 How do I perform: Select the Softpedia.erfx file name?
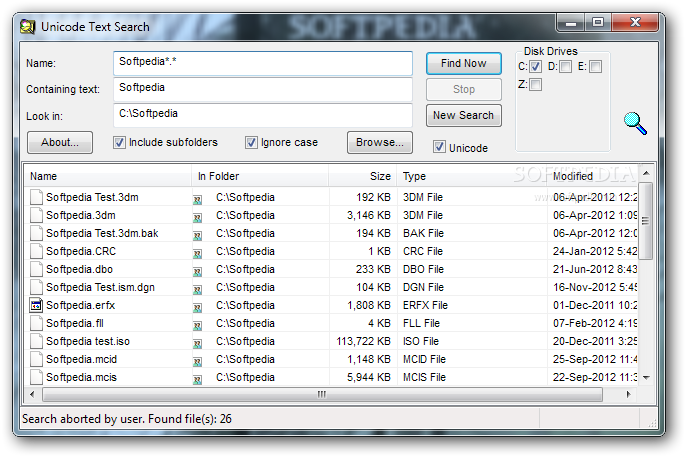(80, 305)
